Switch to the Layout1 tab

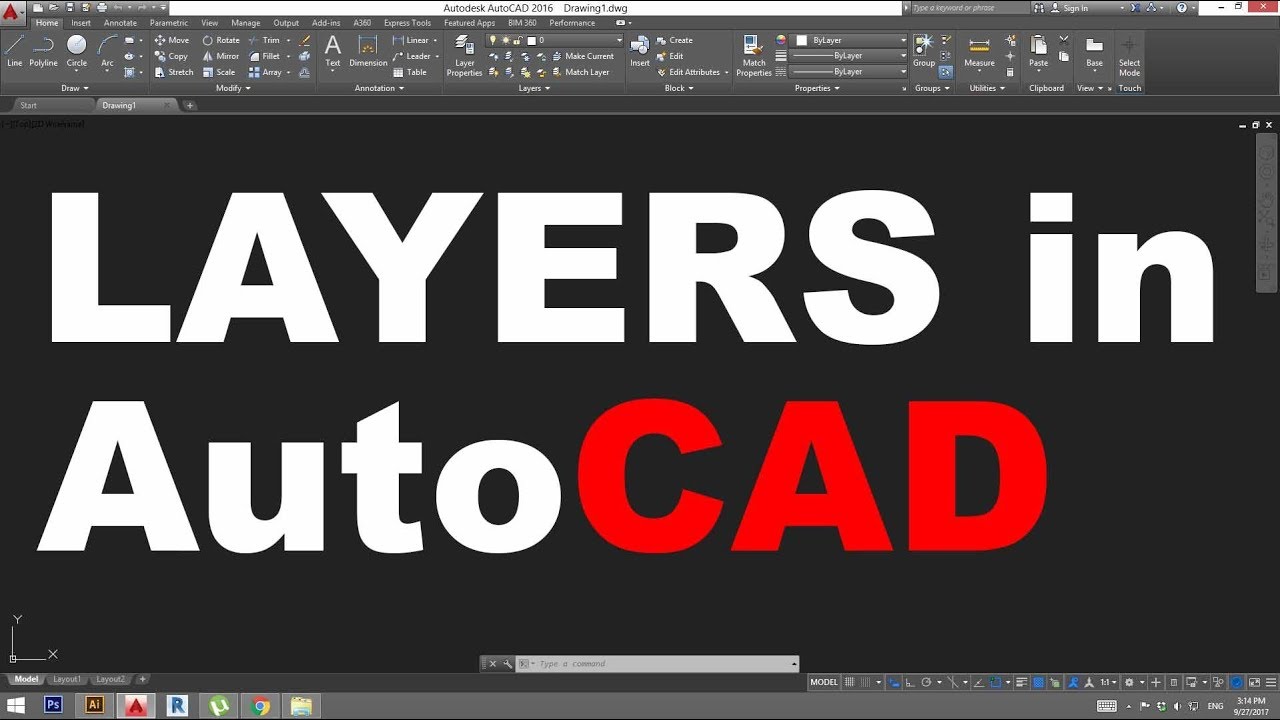pos(66,679)
